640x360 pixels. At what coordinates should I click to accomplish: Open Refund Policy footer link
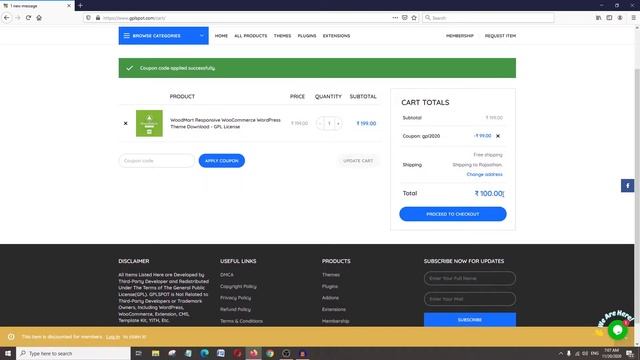tap(236, 309)
